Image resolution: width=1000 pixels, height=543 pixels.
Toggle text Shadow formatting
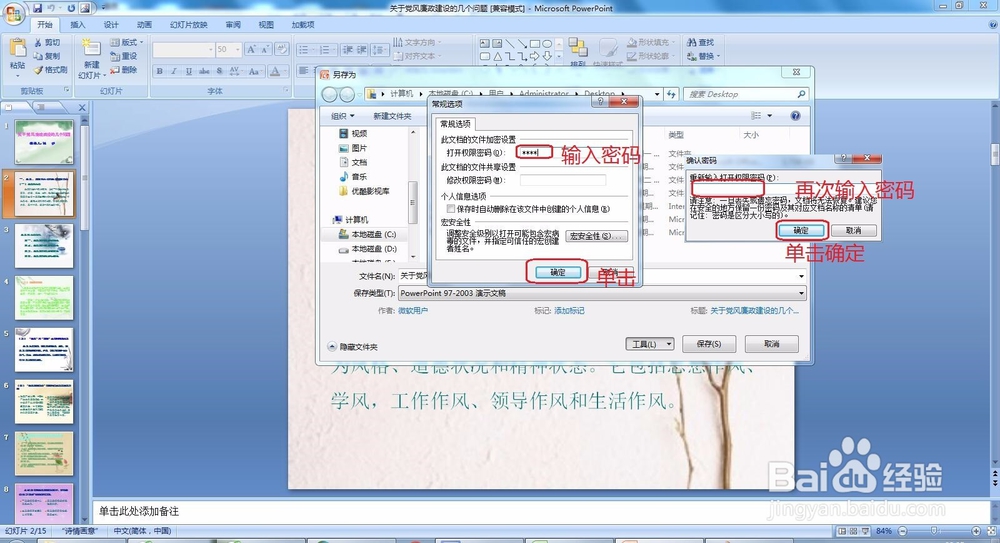[219, 71]
